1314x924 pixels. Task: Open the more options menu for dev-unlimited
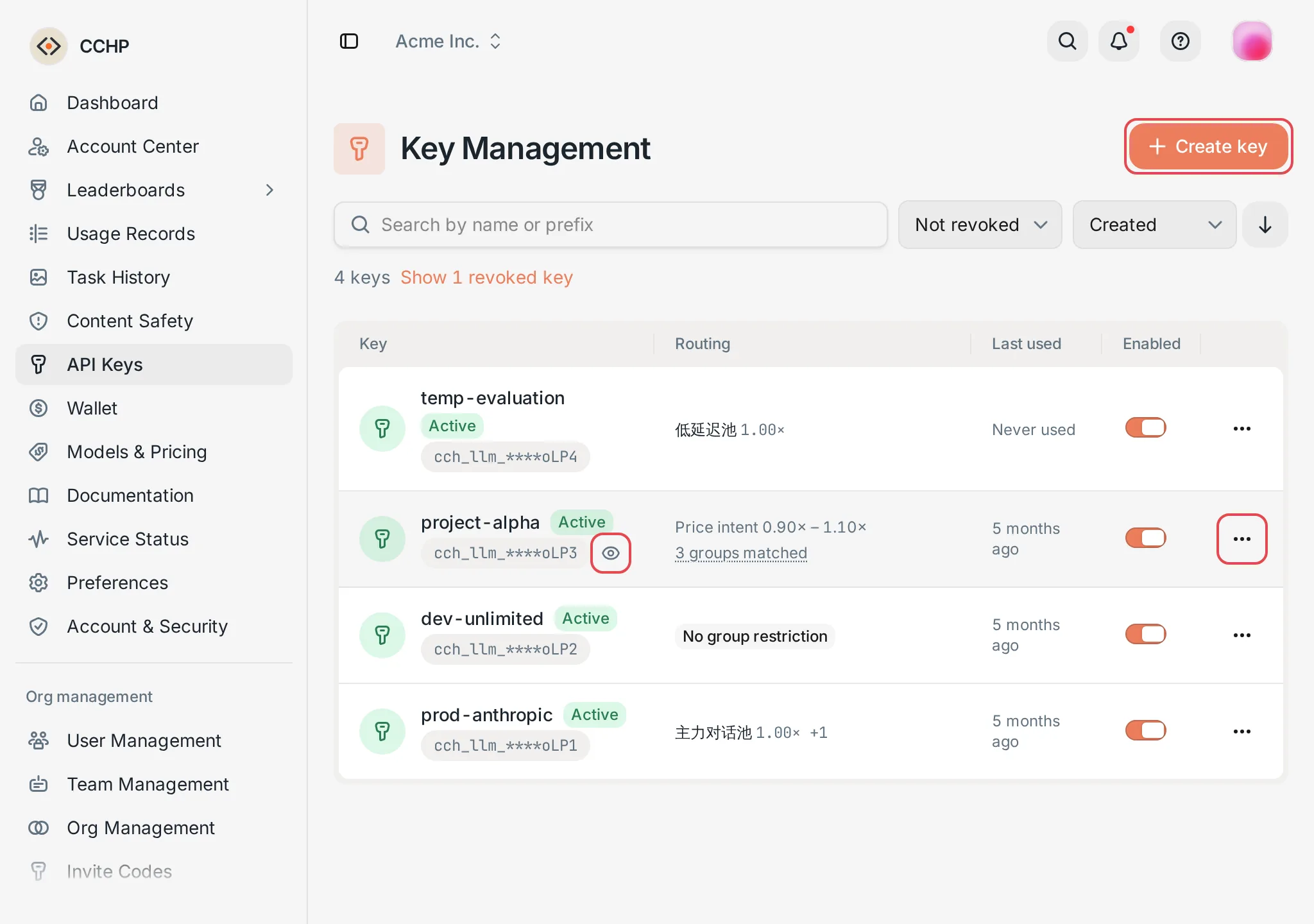1242,635
